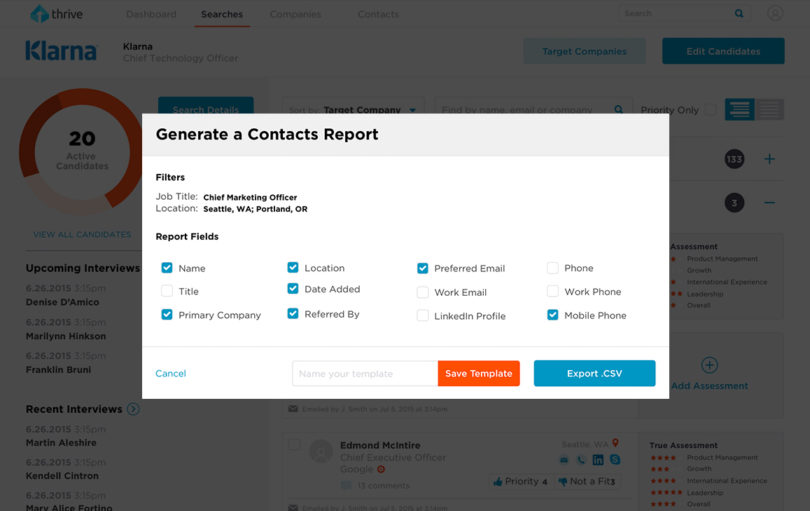Go to the Companies tab
Screen dimensions: 810x511
coord(295,14)
